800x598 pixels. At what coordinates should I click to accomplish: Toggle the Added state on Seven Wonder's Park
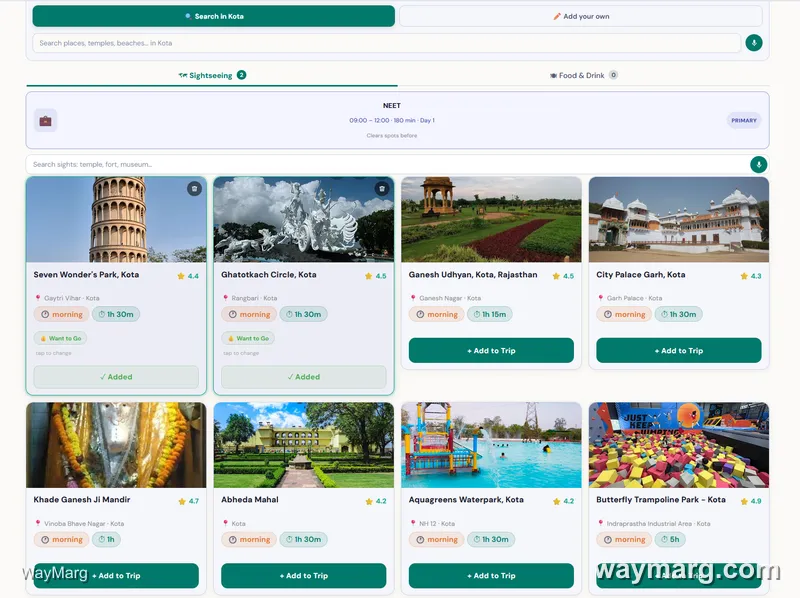pos(116,377)
